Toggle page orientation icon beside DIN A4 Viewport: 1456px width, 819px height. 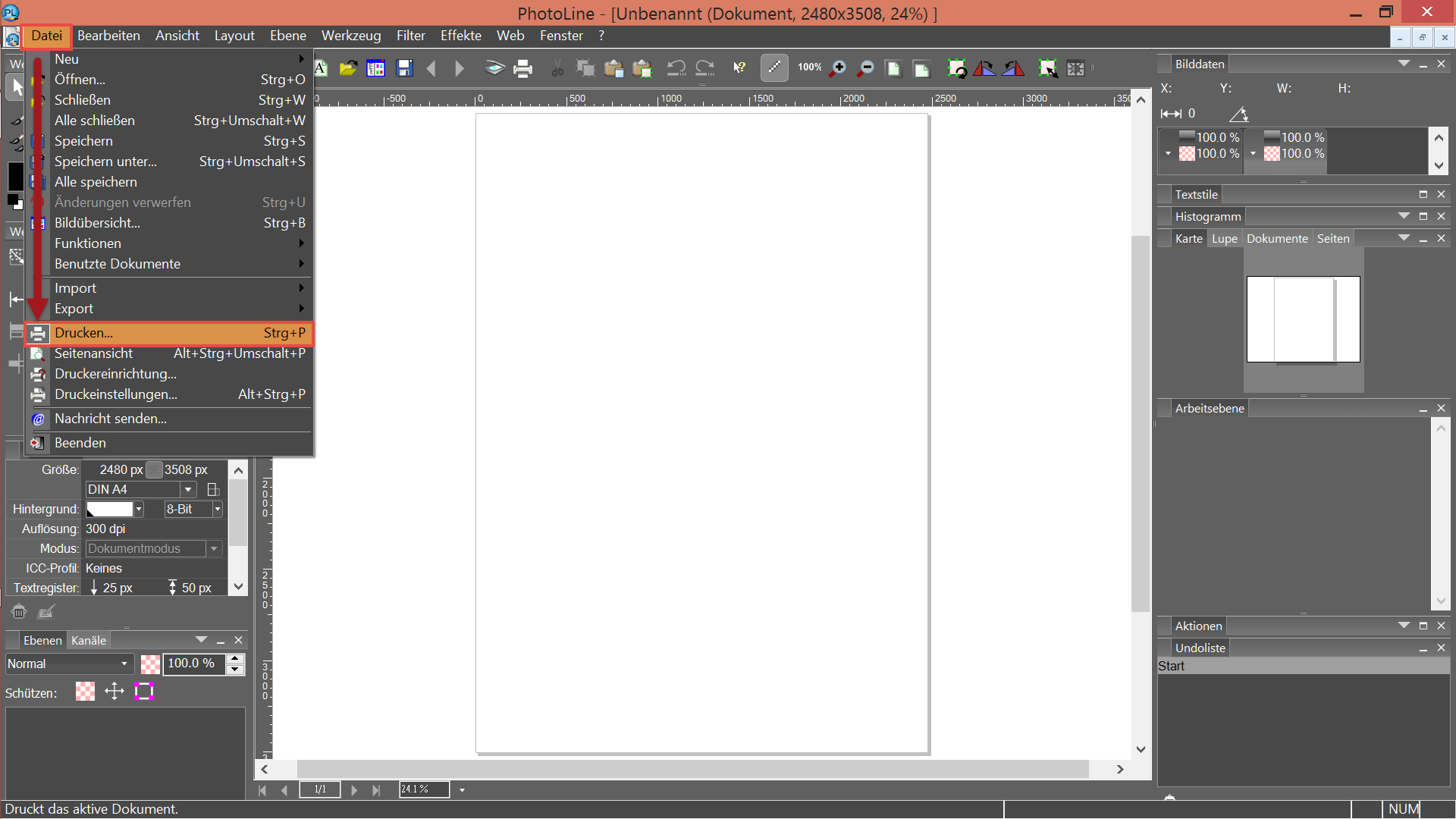213,490
